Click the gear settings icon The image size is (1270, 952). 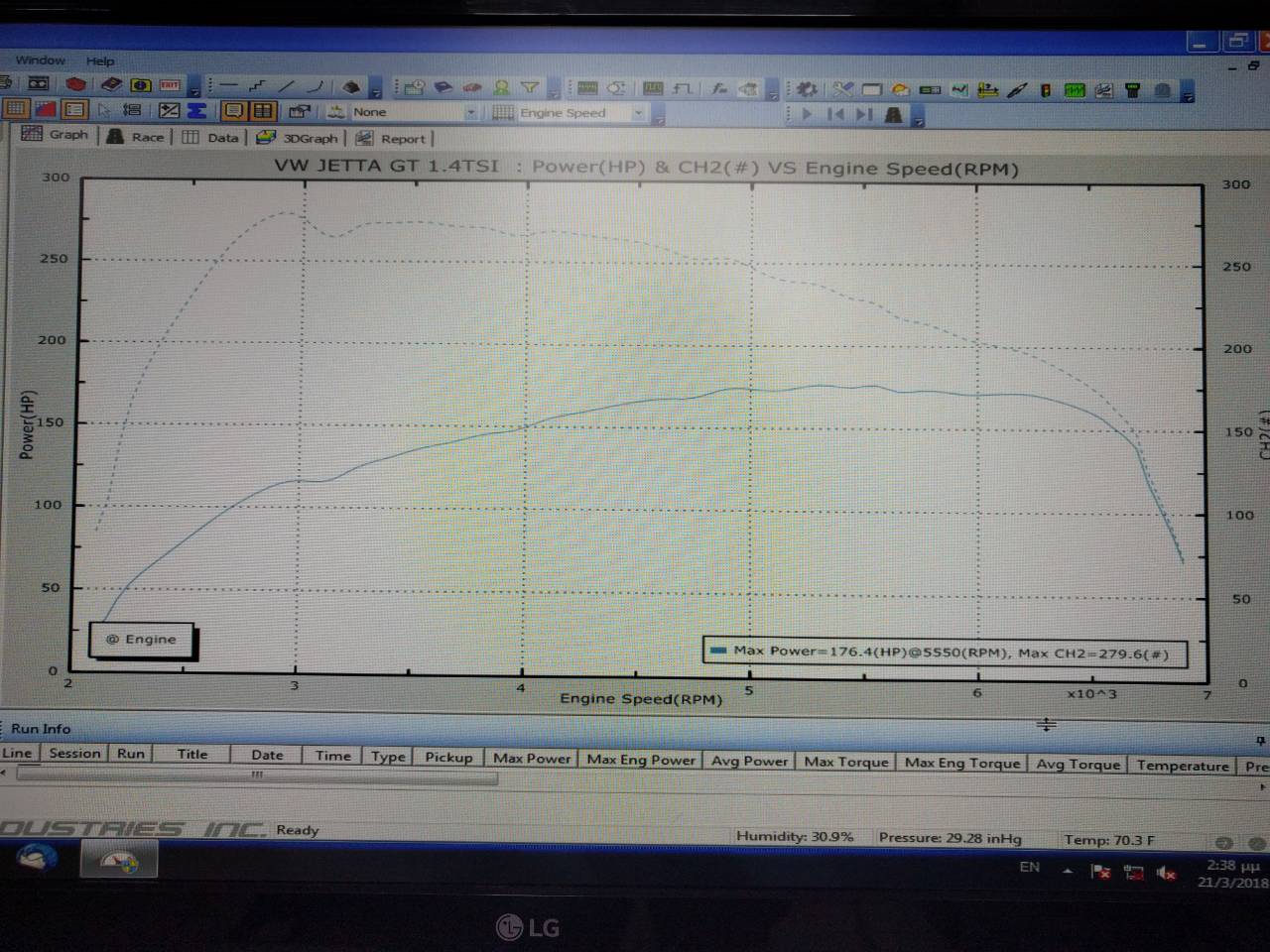pyautogui.click(x=806, y=90)
